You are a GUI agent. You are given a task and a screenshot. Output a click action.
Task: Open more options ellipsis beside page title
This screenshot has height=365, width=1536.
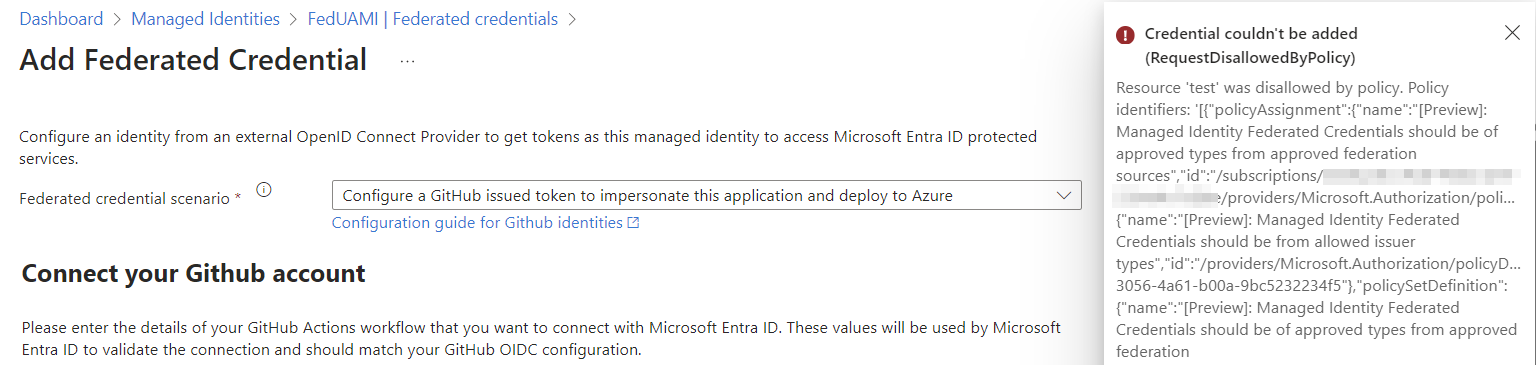407,61
